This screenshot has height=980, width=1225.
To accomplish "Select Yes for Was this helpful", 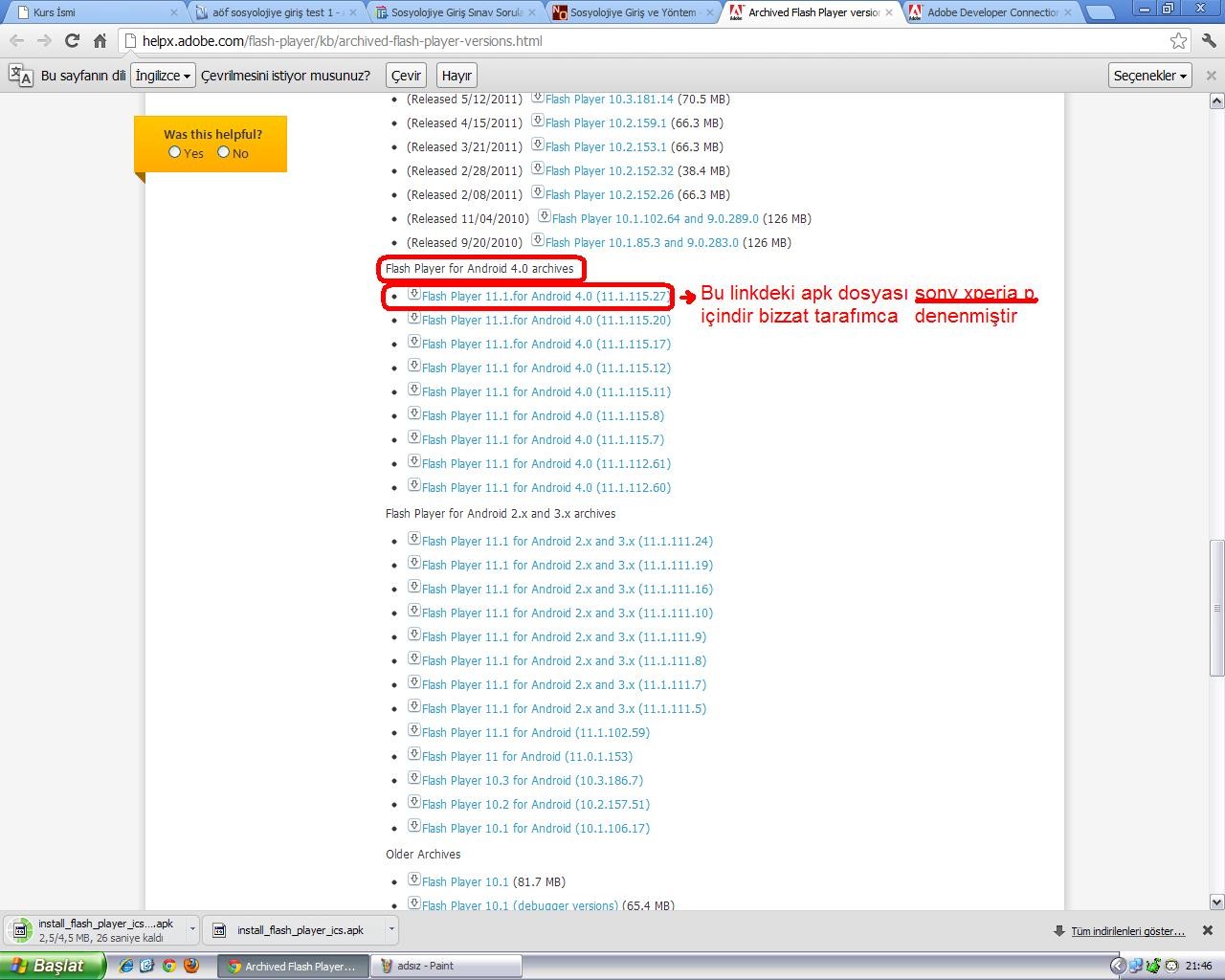I will click(x=174, y=152).
